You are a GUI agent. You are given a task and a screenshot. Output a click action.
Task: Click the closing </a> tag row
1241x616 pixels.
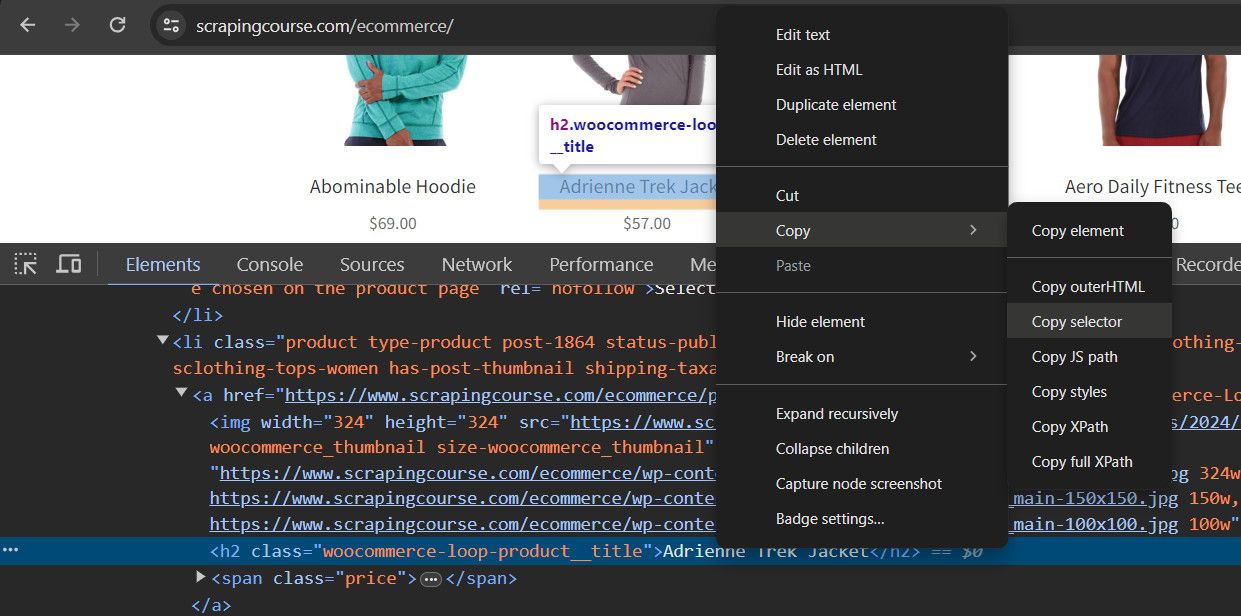[x=211, y=605]
